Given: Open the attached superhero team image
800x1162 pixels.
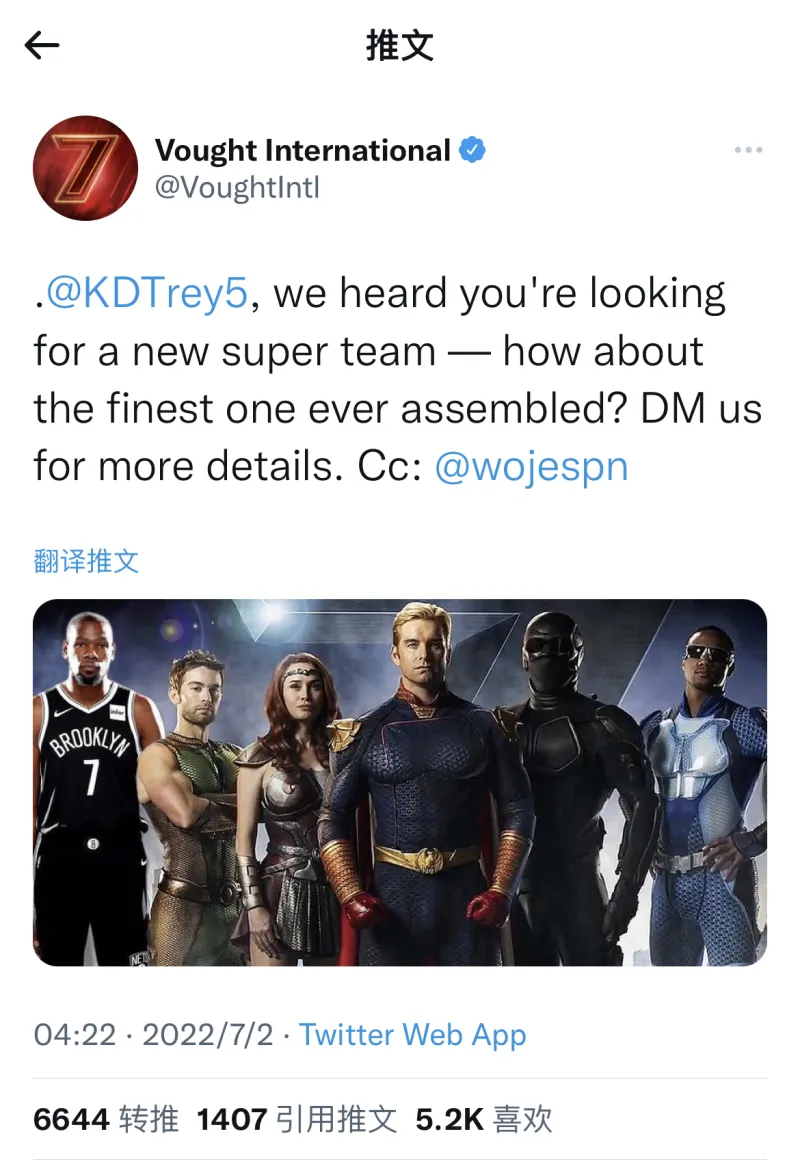Looking at the screenshot, I should [x=400, y=782].
